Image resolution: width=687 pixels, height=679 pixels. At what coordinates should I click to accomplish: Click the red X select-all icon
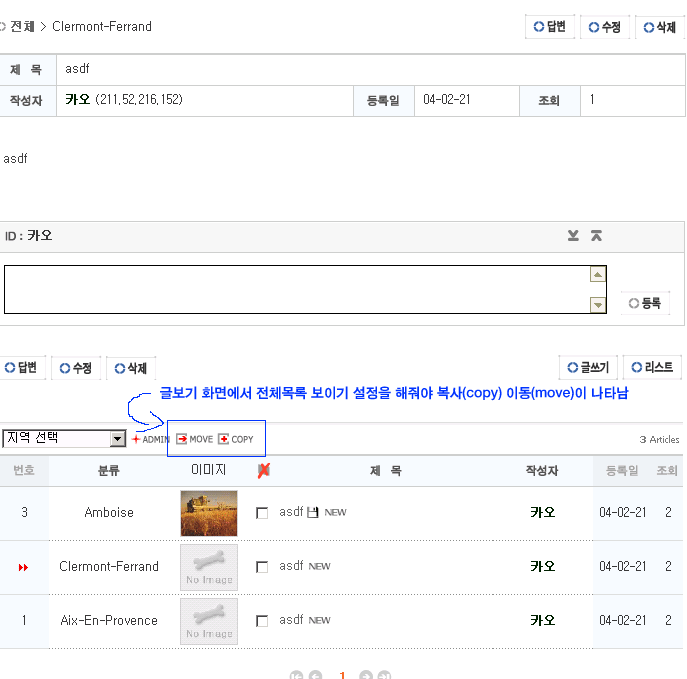pyautogui.click(x=263, y=470)
